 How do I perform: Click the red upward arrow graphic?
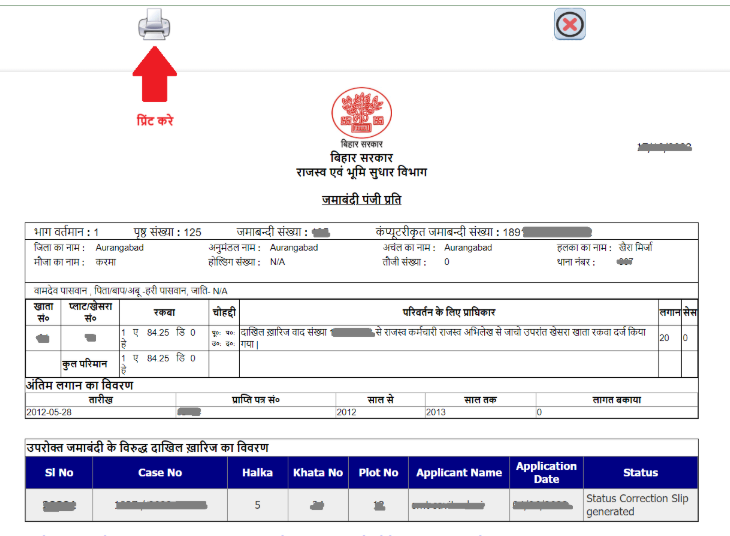coord(153,77)
